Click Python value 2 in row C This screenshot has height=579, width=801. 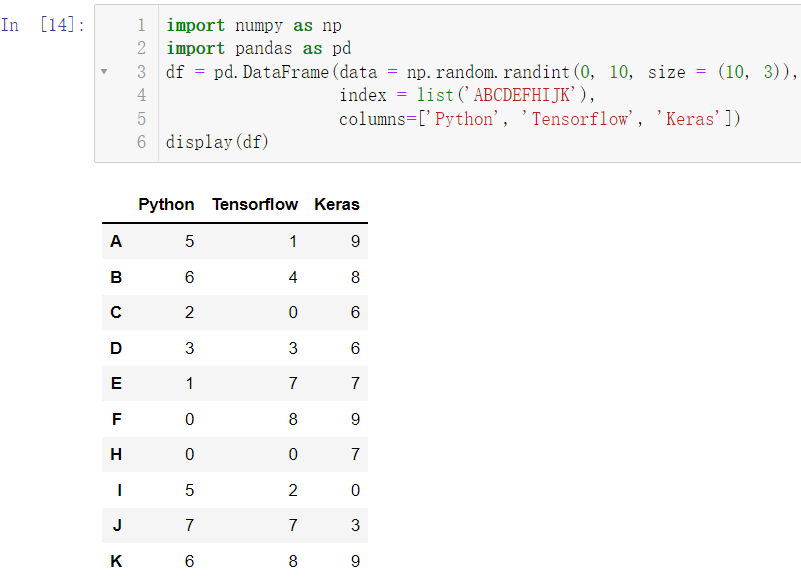[x=190, y=312]
